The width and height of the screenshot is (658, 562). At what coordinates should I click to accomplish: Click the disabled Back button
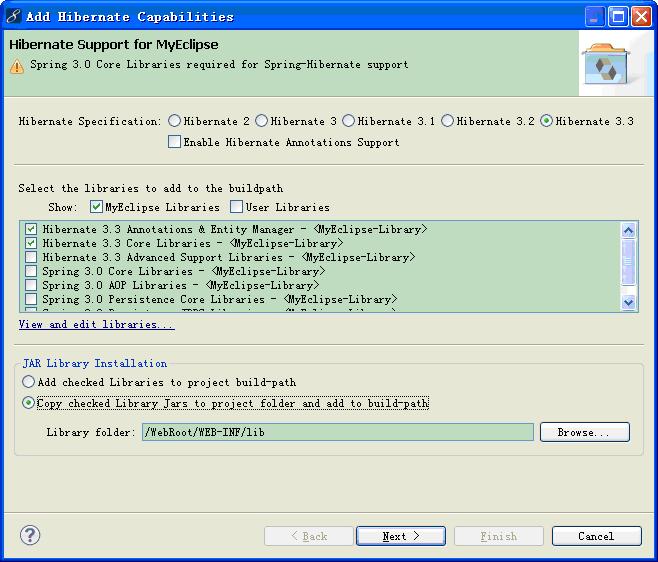[x=308, y=536]
